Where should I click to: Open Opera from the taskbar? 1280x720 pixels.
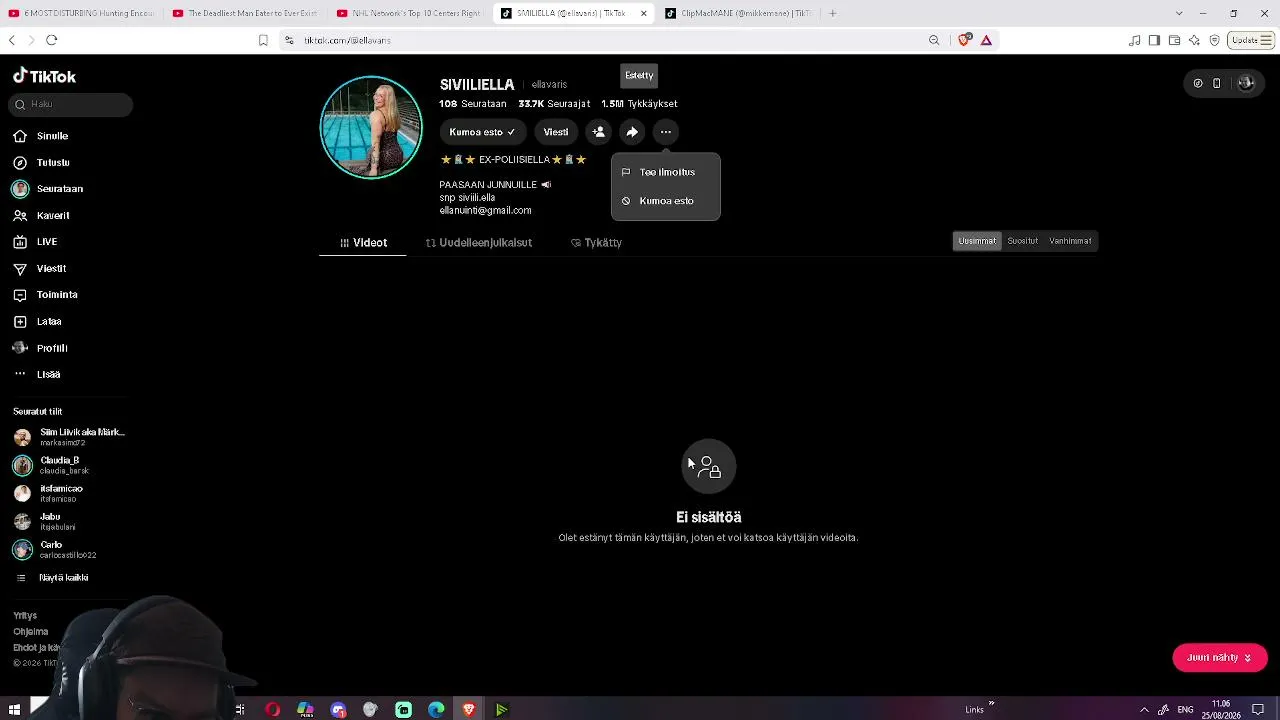272,710
